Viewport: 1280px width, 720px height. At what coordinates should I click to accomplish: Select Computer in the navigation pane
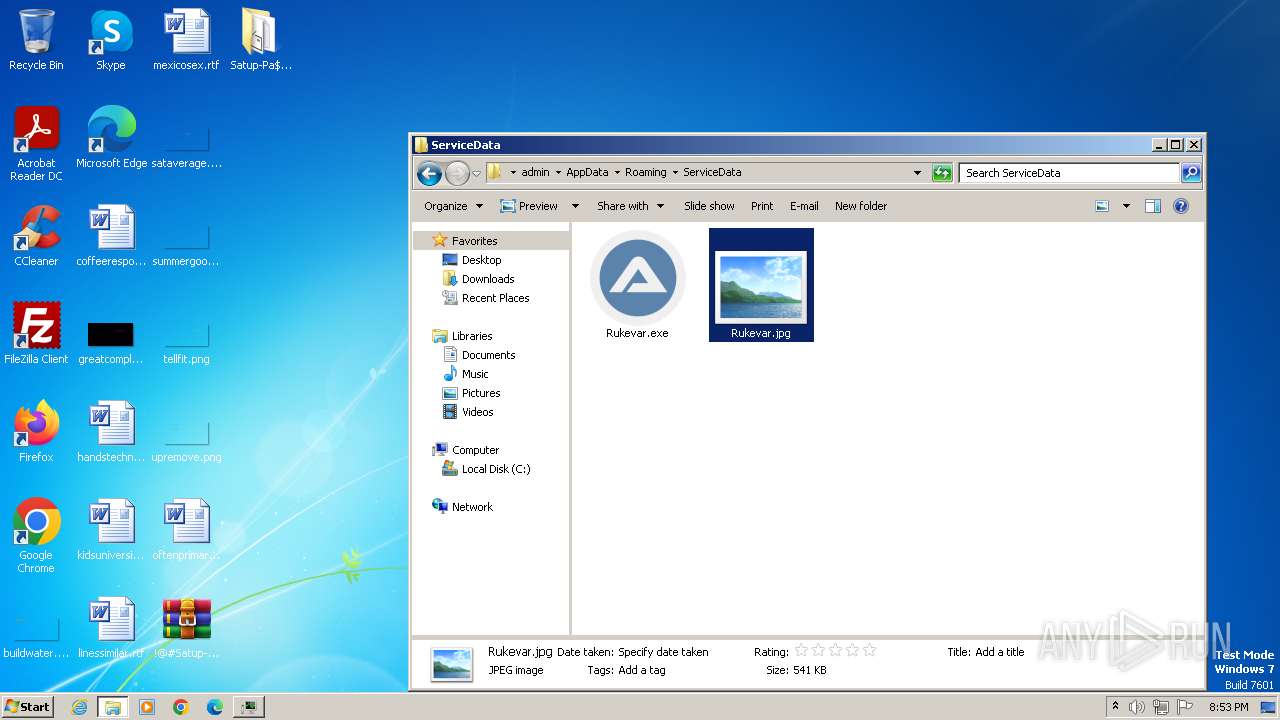coord(475,450)
